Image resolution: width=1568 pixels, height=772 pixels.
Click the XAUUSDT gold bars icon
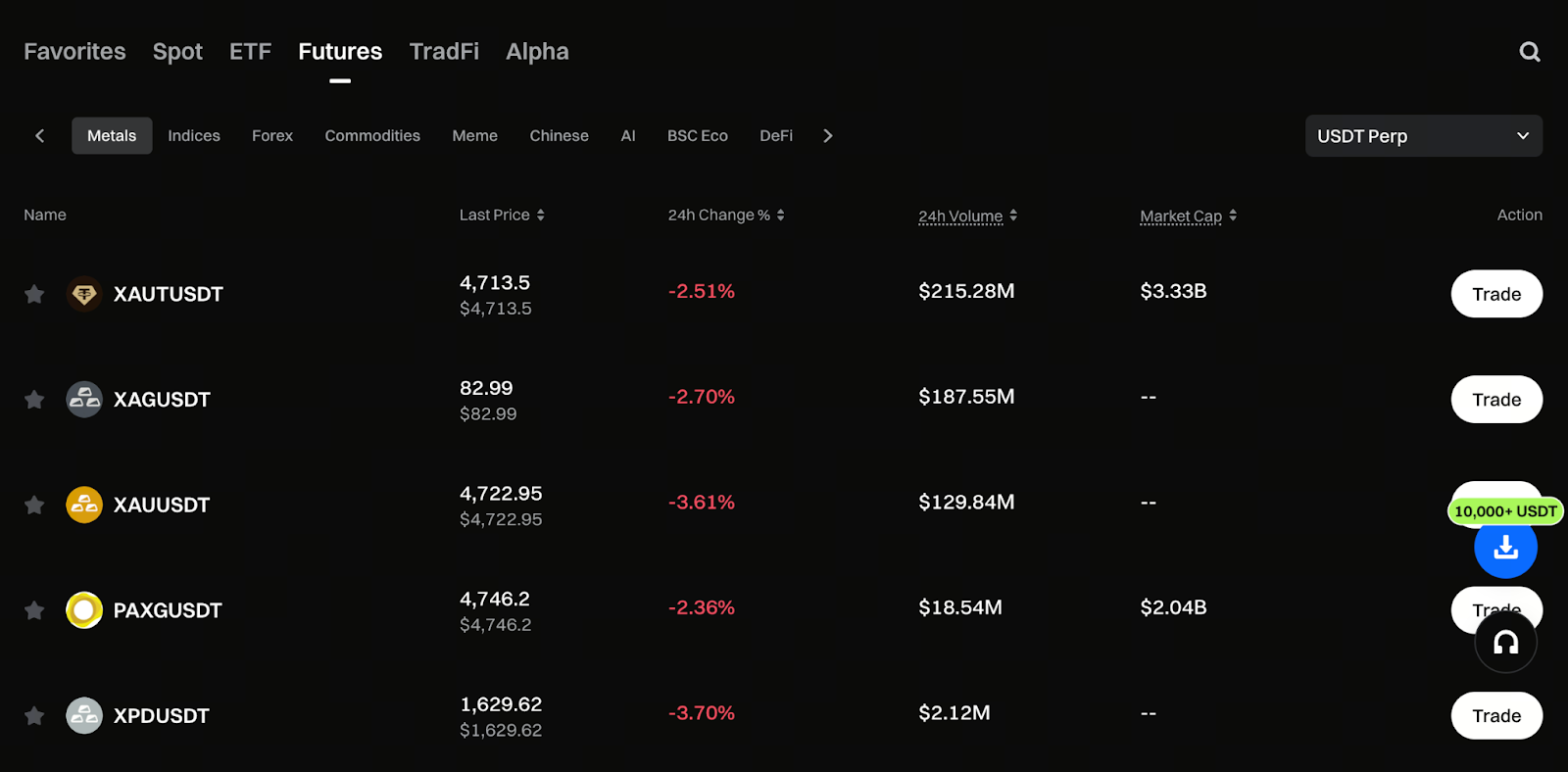pyautogui.click(x=84, y=505)
